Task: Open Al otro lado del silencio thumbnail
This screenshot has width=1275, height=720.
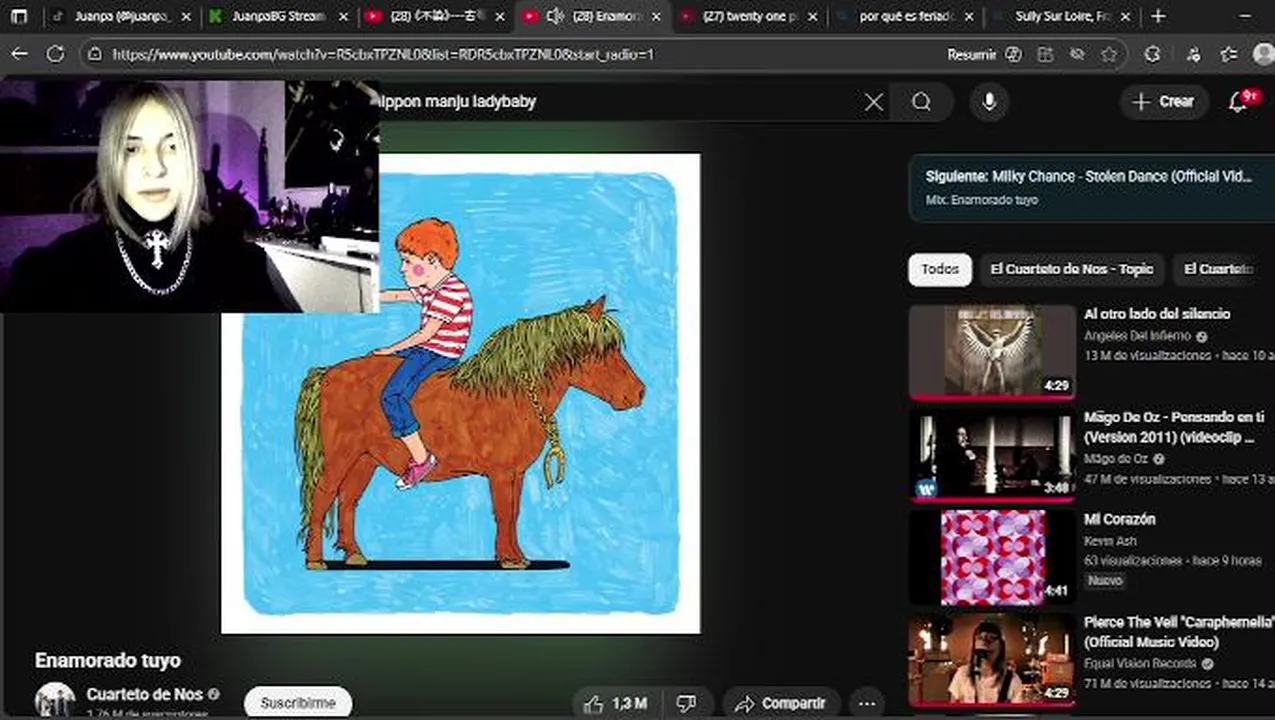Action: [992, 351]
